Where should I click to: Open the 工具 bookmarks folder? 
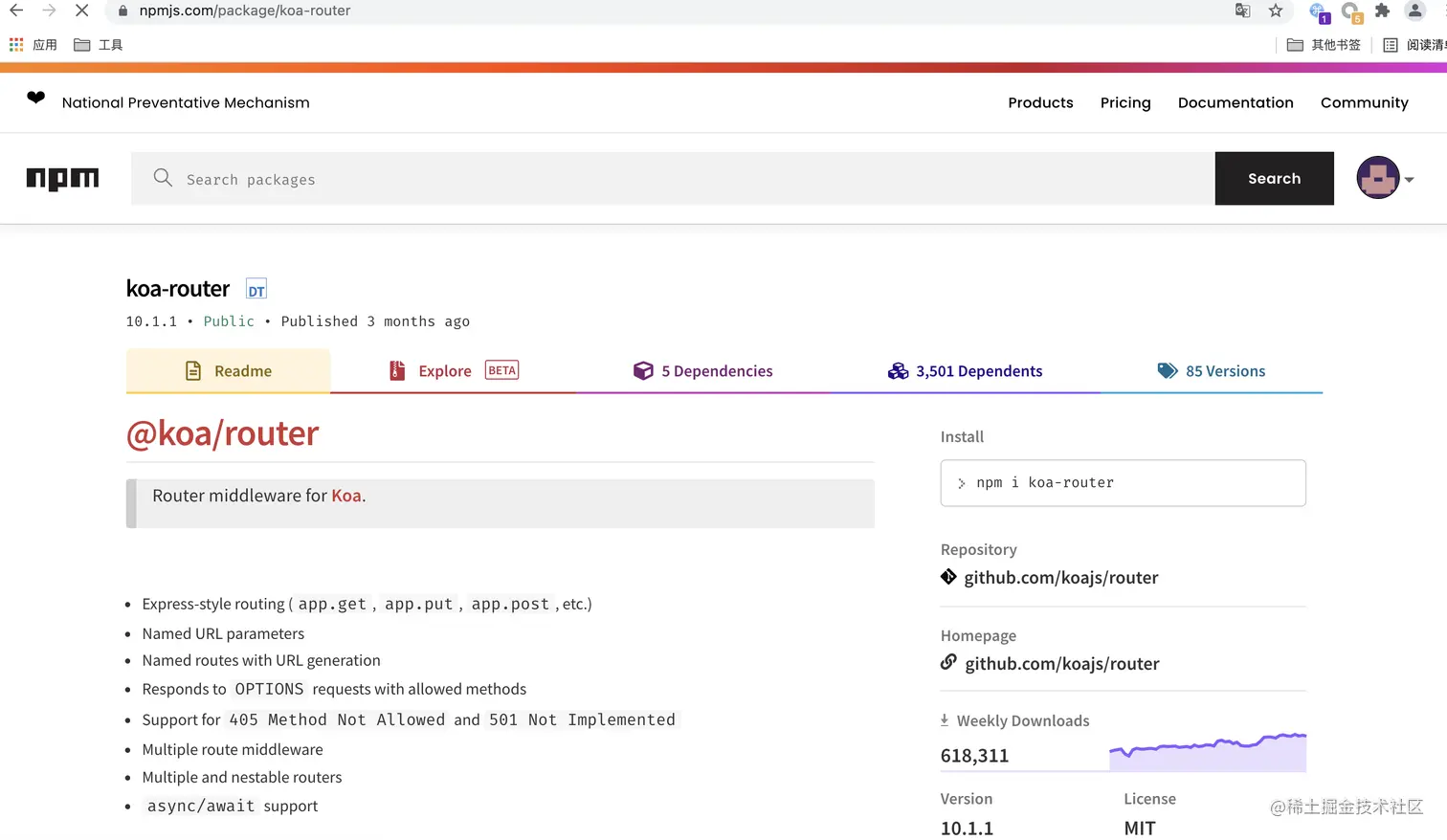point(98,45)
